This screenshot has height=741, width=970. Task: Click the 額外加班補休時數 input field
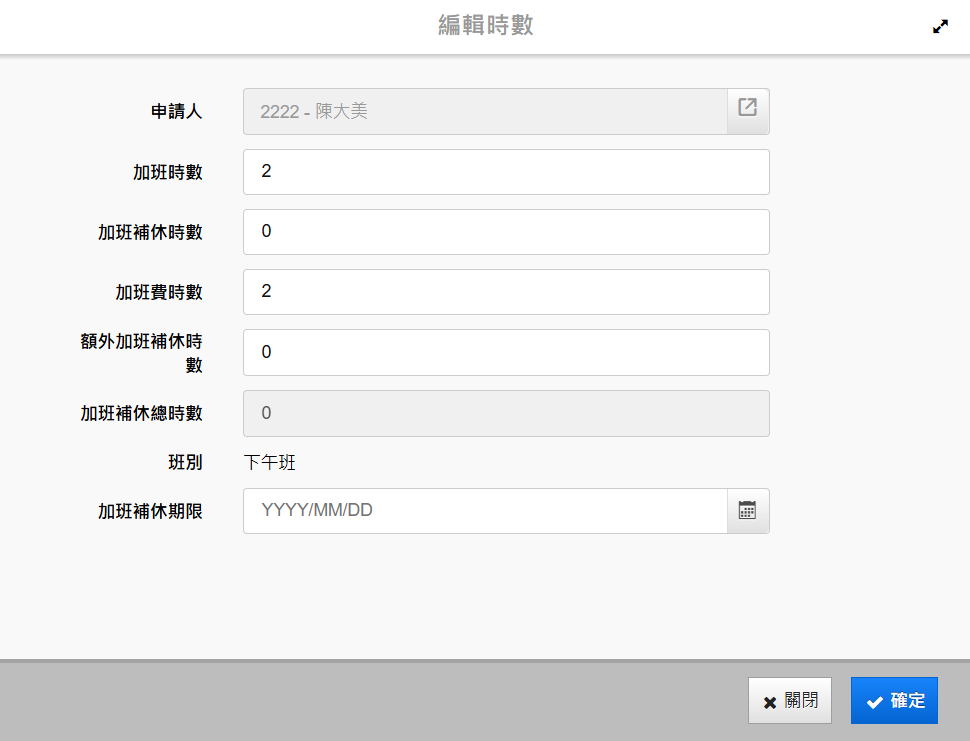tap(506, 353)
